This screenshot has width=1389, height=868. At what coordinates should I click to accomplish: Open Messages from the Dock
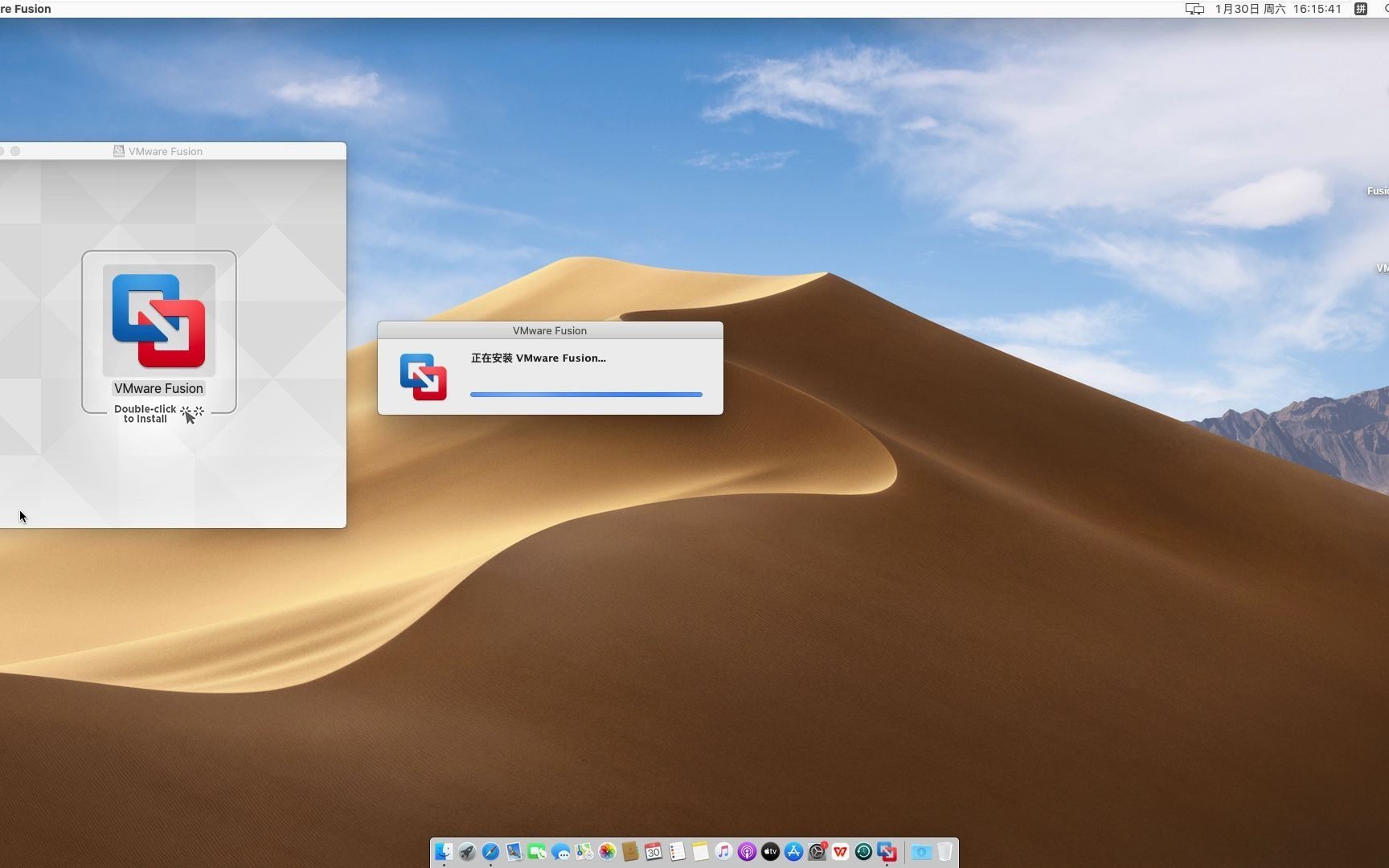tap(560, 852)
